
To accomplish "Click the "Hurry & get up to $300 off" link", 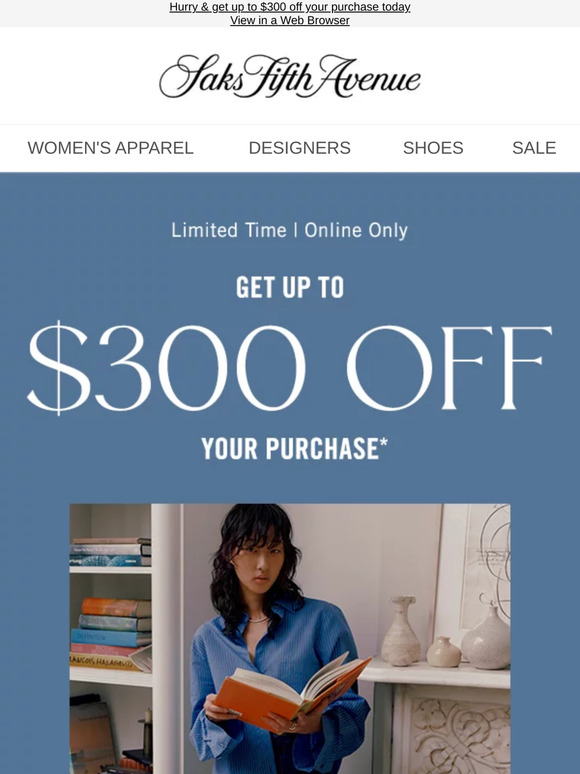I will pos(290,7).
